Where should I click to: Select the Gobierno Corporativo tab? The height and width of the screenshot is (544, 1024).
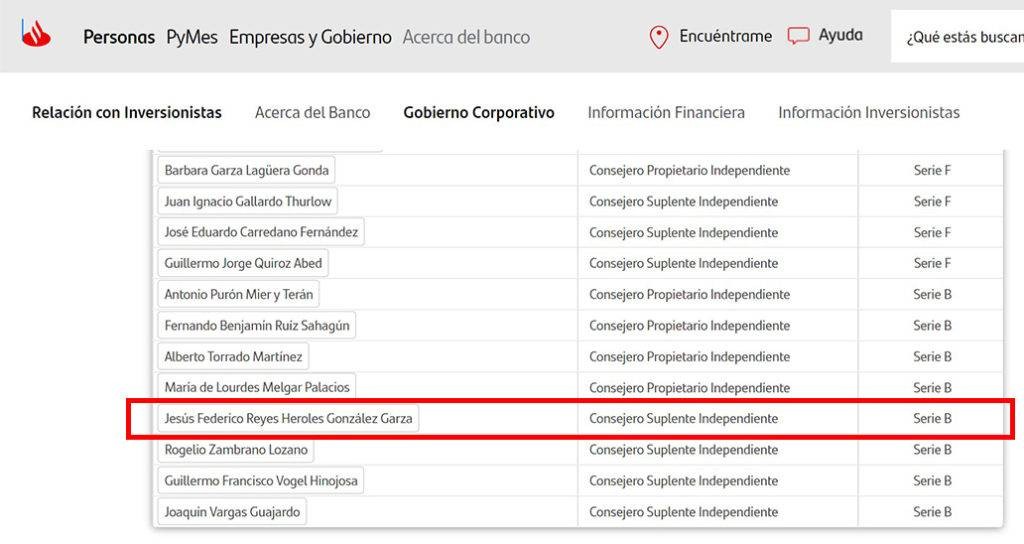coord(479,113)
